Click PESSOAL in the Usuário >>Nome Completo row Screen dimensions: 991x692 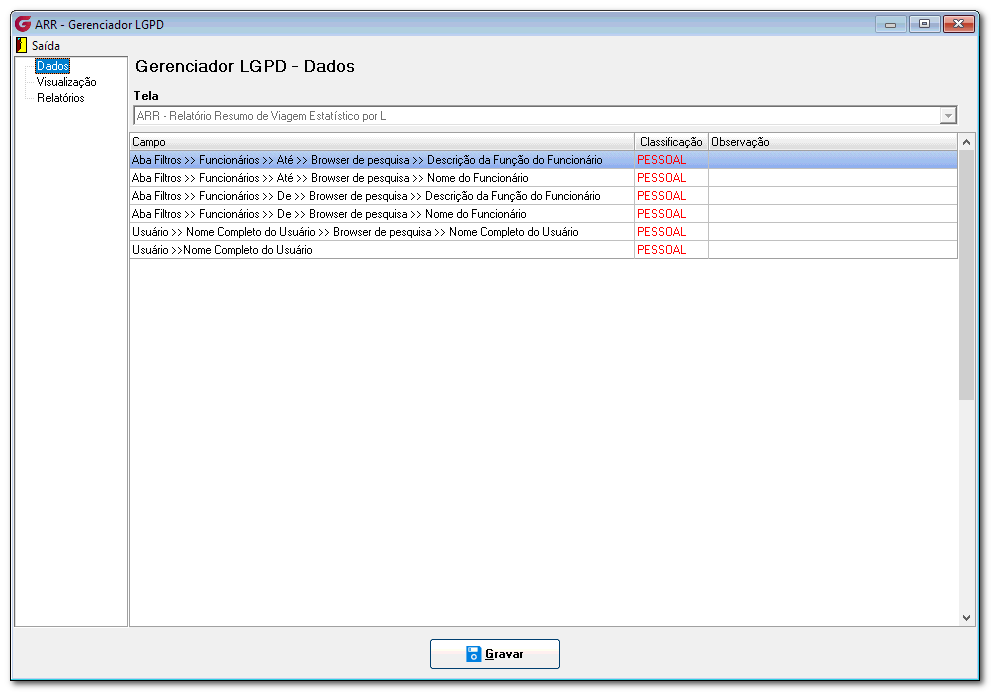tap(661, 250)
